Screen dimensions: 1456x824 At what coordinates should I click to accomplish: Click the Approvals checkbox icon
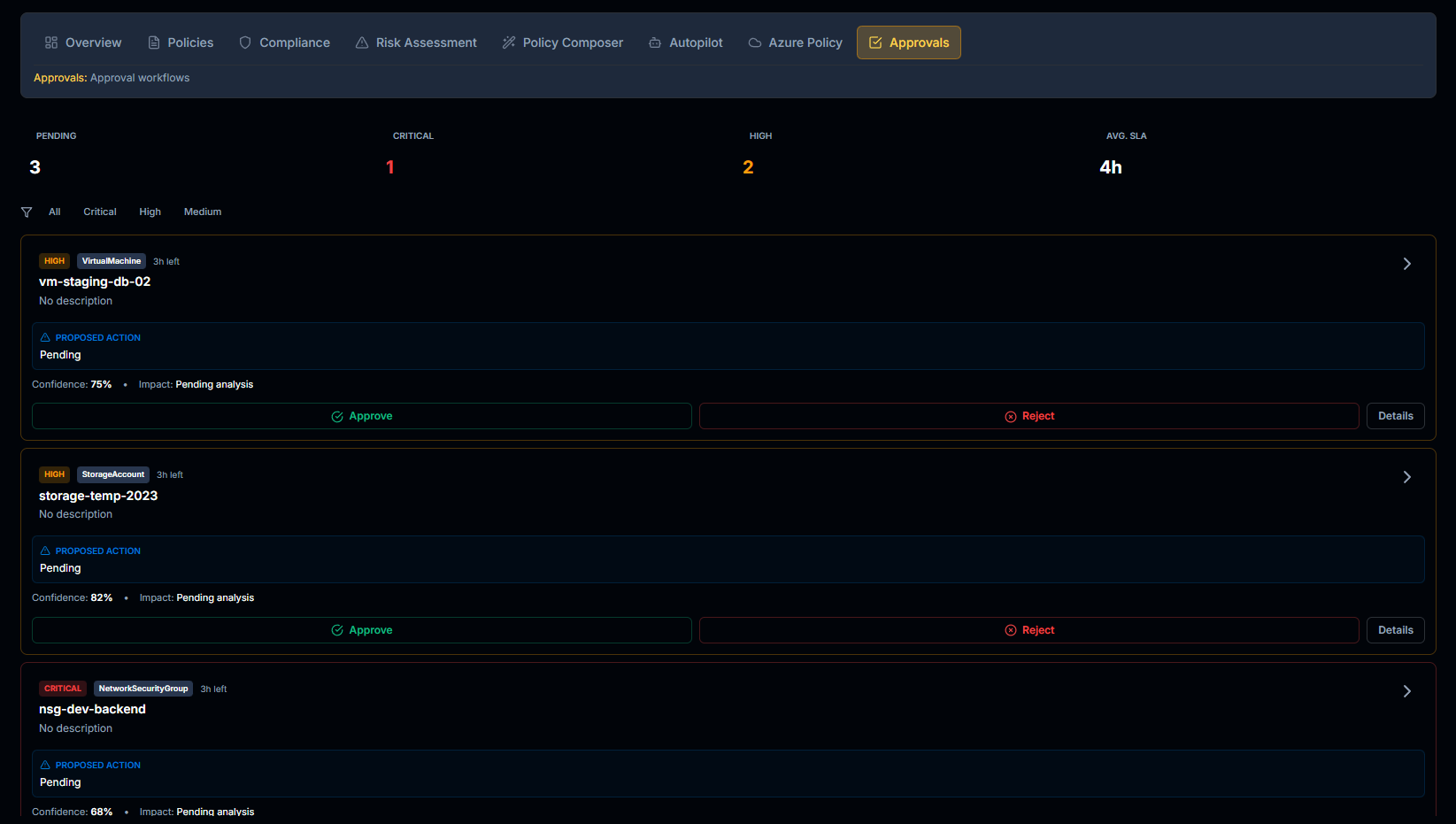875,42
